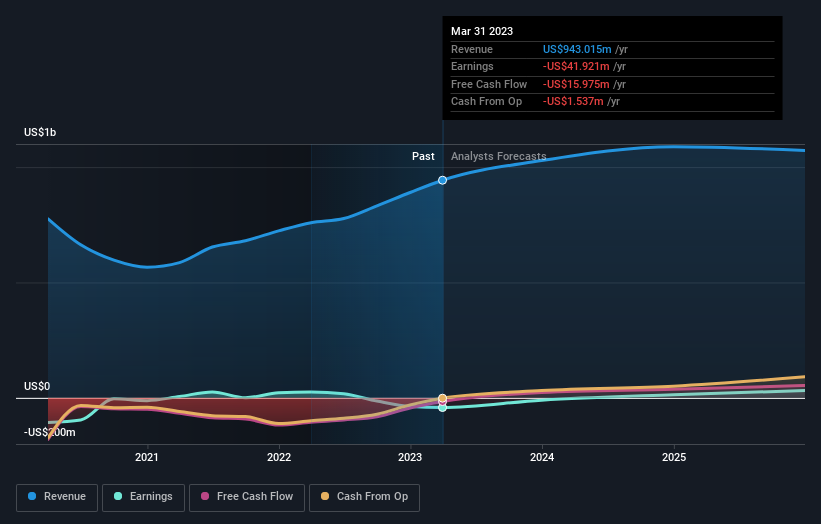The width and height of the screenshot is (821, 524).
Task: Click the US$0 y-axis label
Action: tap(37, 386)
